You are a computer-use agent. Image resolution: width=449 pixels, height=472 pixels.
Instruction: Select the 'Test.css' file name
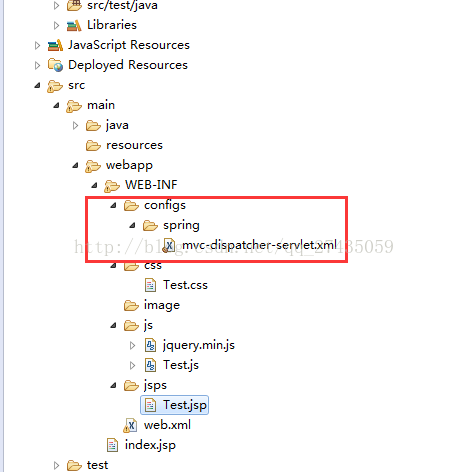[x=185, y=285]
